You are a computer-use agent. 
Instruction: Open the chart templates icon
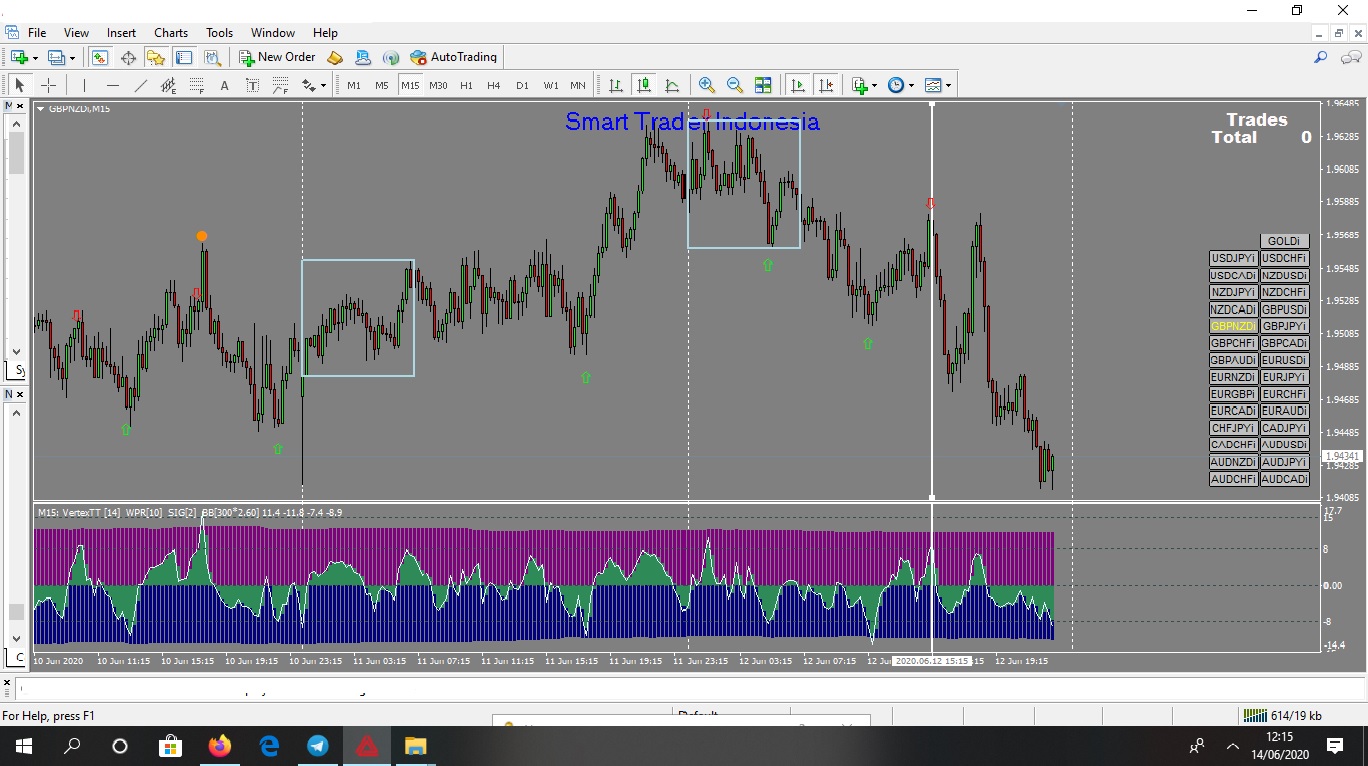click(x=933, y=85)
